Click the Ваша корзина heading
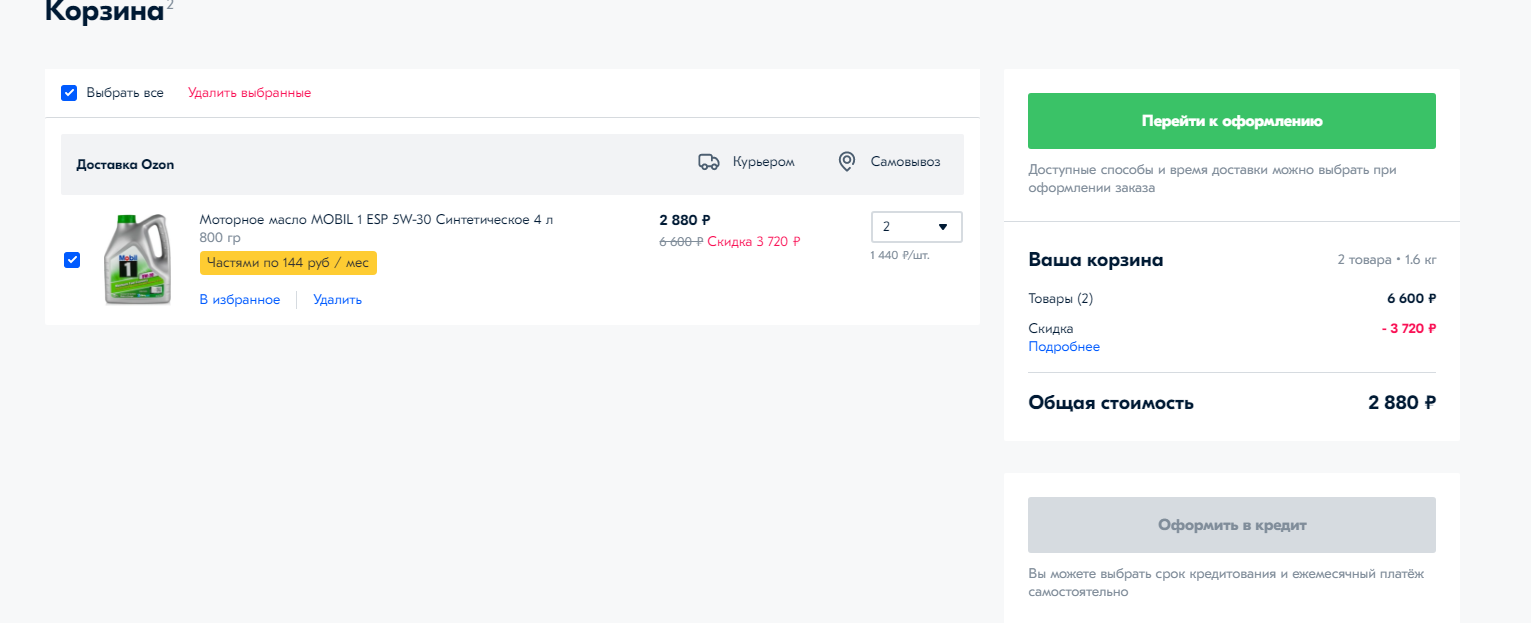 1096,260
